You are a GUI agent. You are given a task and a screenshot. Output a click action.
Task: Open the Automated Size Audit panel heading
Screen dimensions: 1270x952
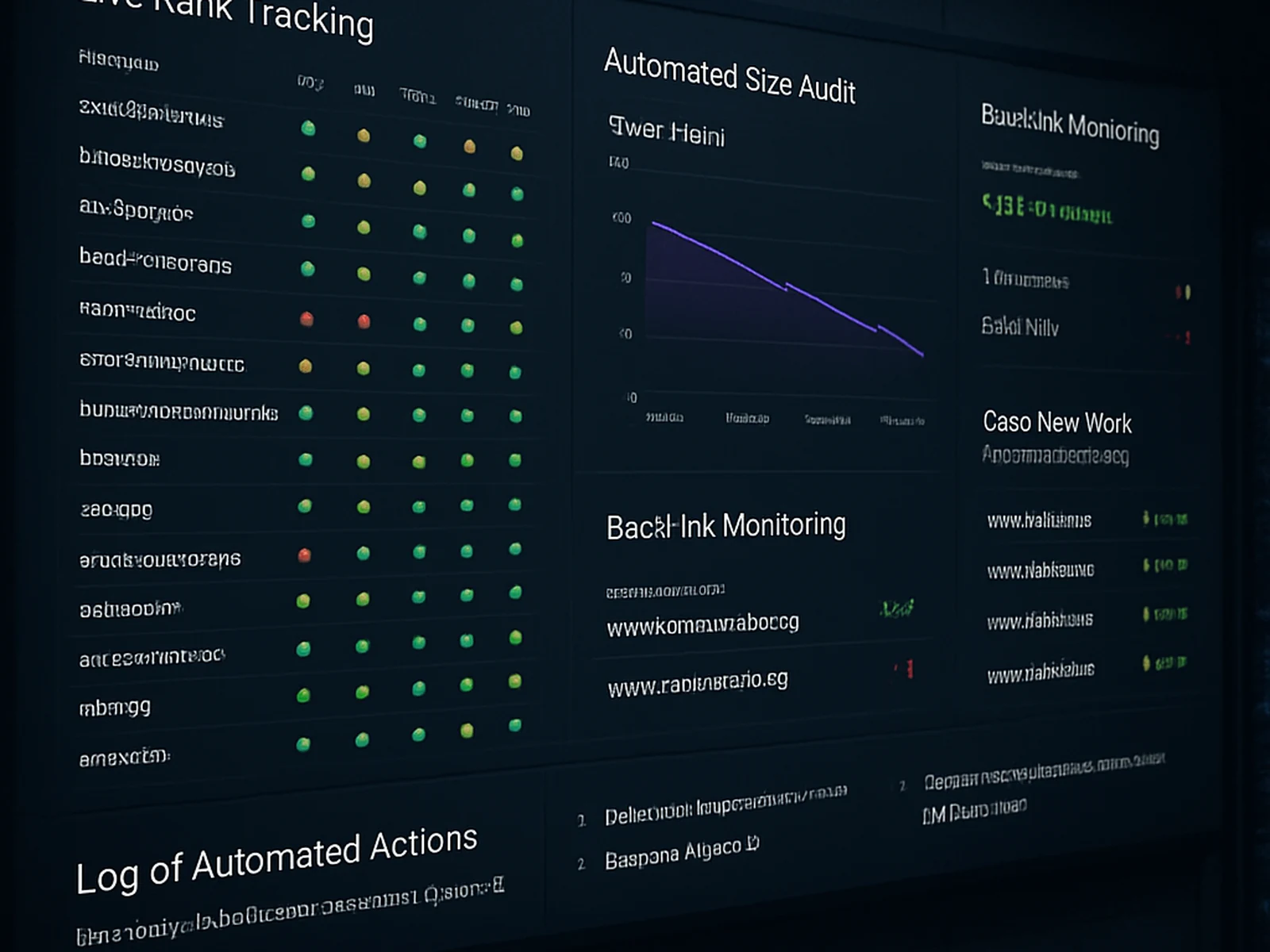[x=729, y=76]
